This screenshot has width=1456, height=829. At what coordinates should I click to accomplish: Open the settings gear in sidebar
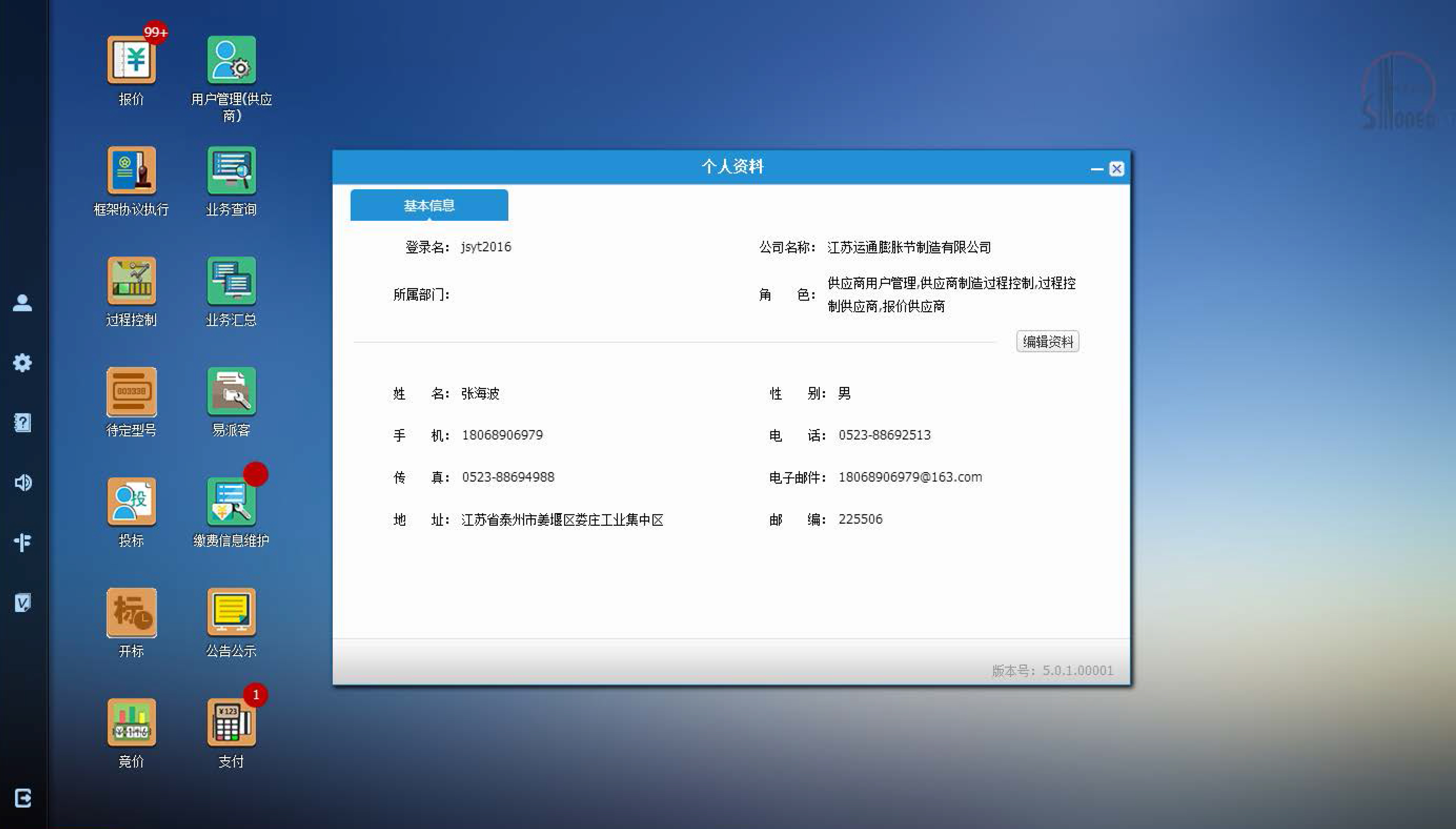click(22, 363)
